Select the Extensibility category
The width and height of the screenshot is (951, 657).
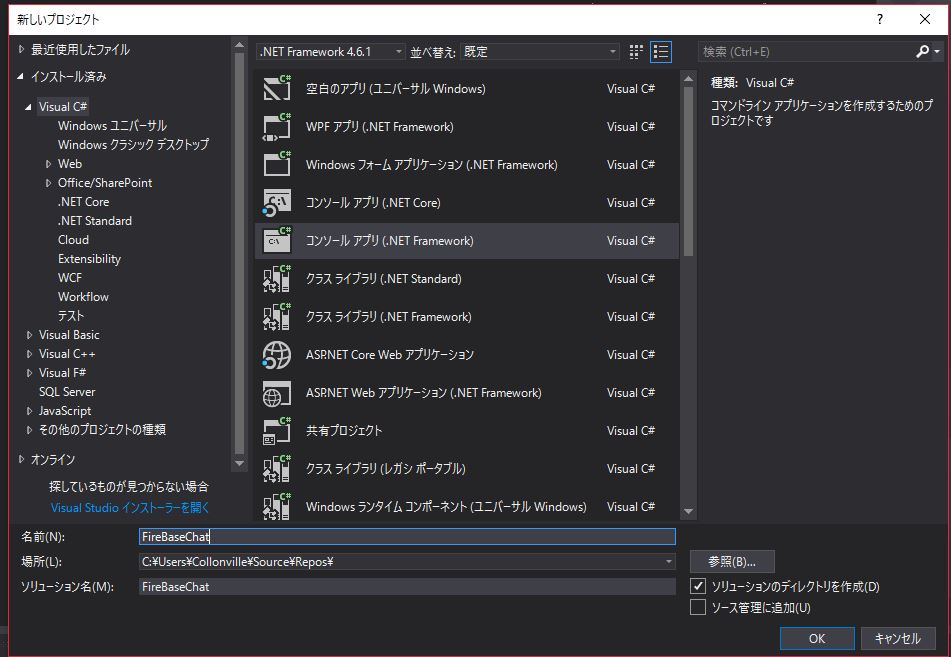pyautogui.click(x=89, y=258)
